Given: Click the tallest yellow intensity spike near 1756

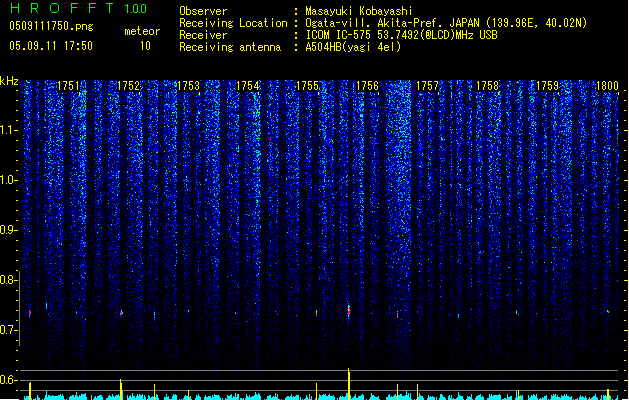Looking at the screenshot, I should (349, 384).
